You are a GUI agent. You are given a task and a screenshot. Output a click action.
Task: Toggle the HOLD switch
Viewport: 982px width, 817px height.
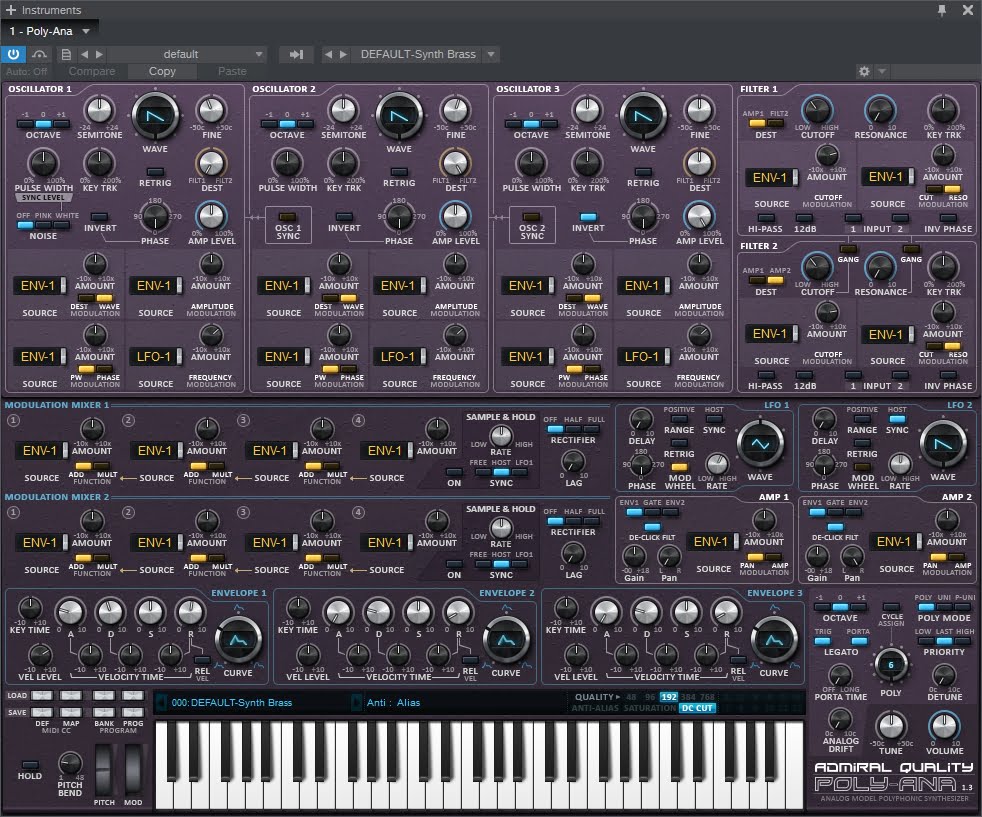[29, 764]
